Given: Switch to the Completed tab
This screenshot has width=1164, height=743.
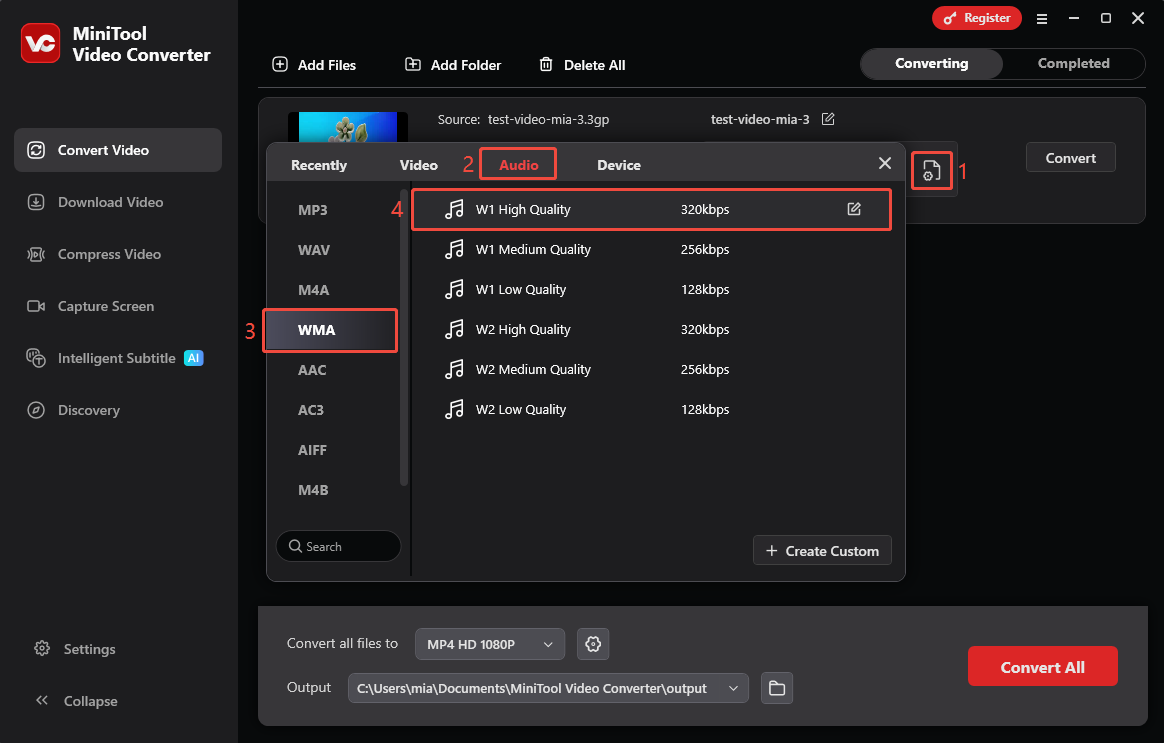Looking at the screenshot, I should [1073, 63].
